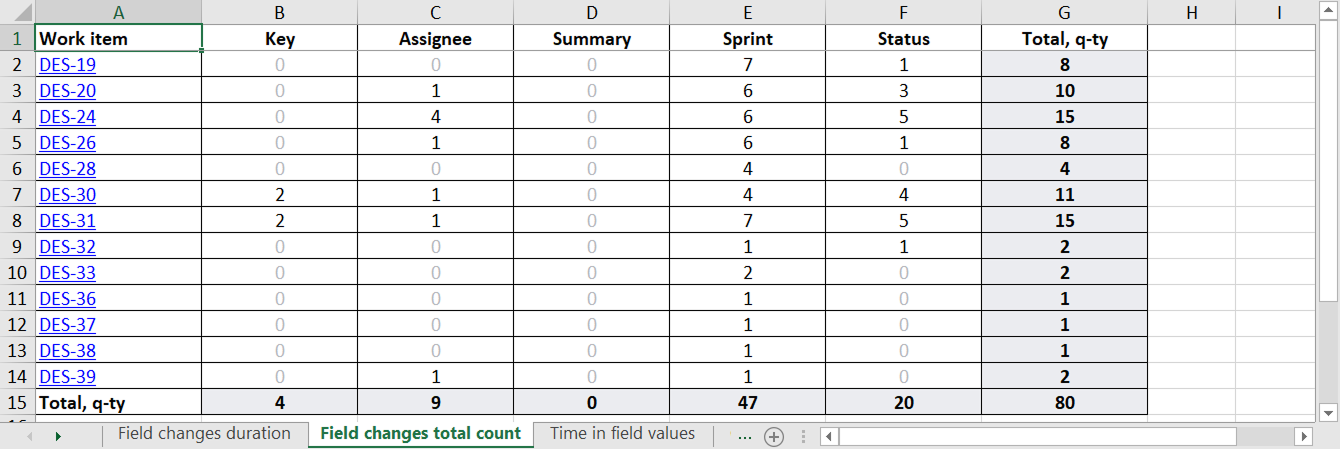The image size is (1340, 449).
Task: Select column B header
Action: tap(279, 12)
